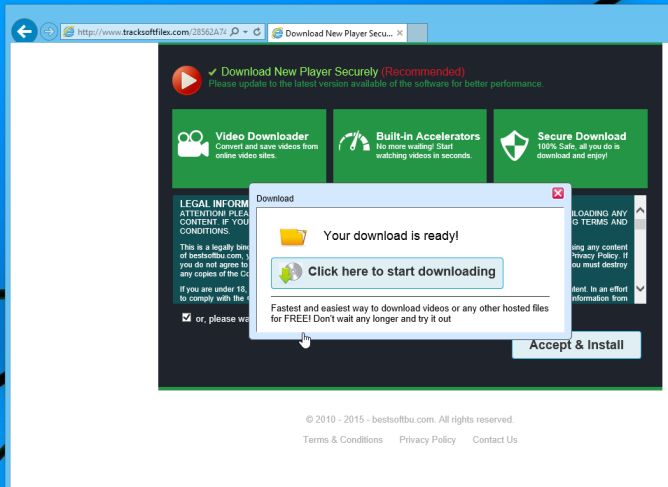Click the Internet Explorer icon on tab
Image resolution: width=668 pixels, height=487 pixels.
point(277,33)
